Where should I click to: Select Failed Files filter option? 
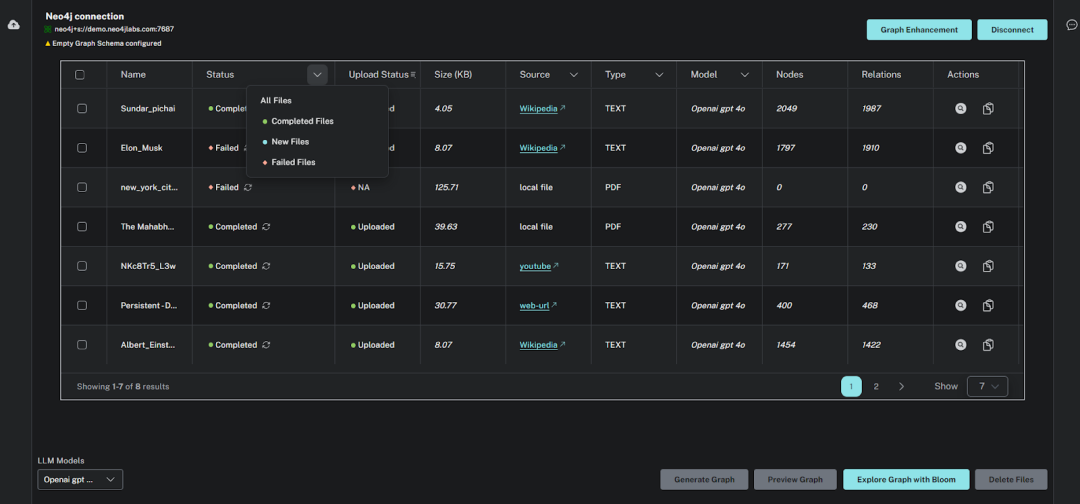click(x=293, y=162)
